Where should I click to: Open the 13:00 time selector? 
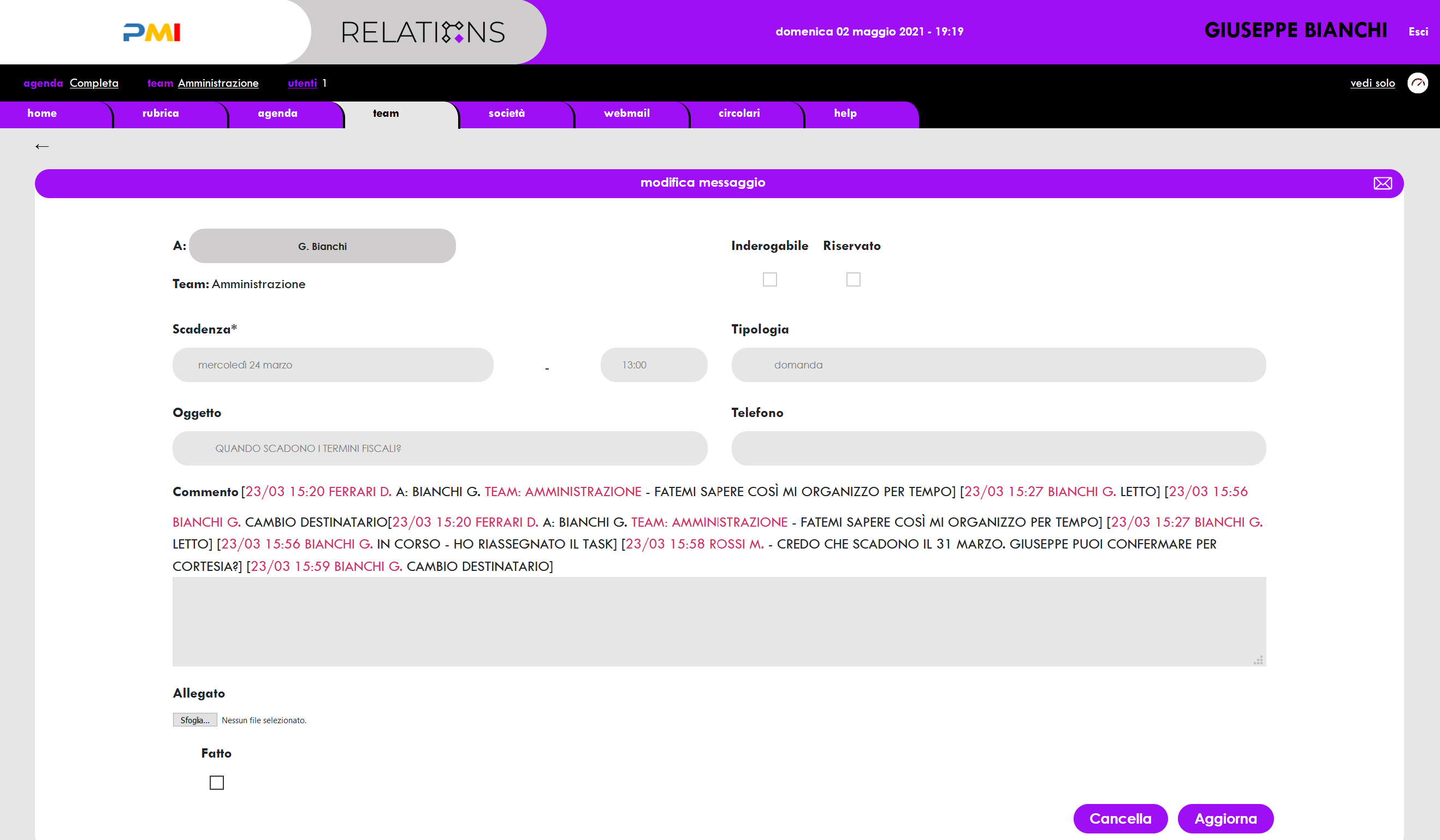point(654,365)
